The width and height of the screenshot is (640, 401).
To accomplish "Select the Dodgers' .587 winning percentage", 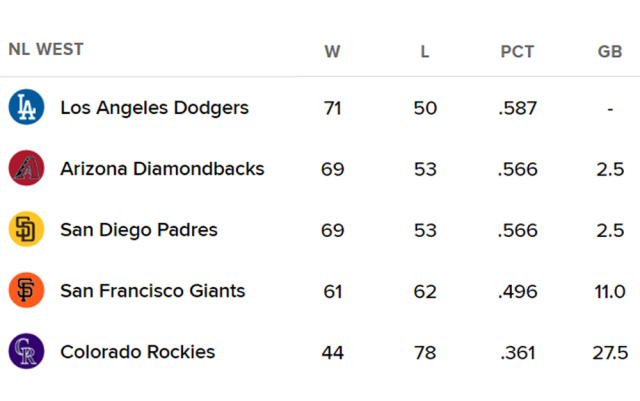I will pyautogui.click(x=517, y=108).
